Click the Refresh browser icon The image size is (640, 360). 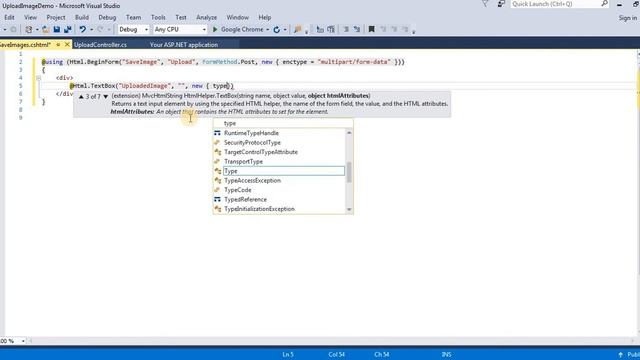[276, 29]
